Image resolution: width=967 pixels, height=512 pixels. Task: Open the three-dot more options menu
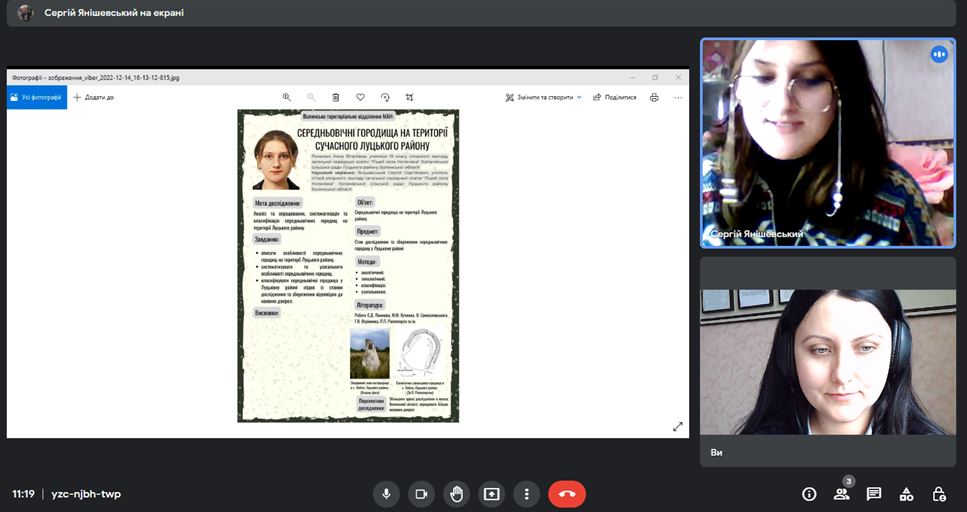[x=526, y=494]
